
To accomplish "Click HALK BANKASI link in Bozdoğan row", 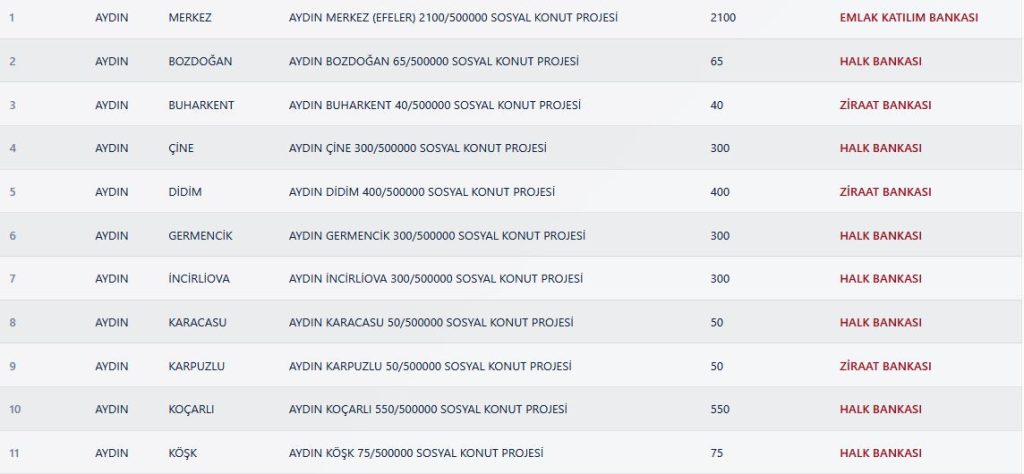I will point(880,61).
